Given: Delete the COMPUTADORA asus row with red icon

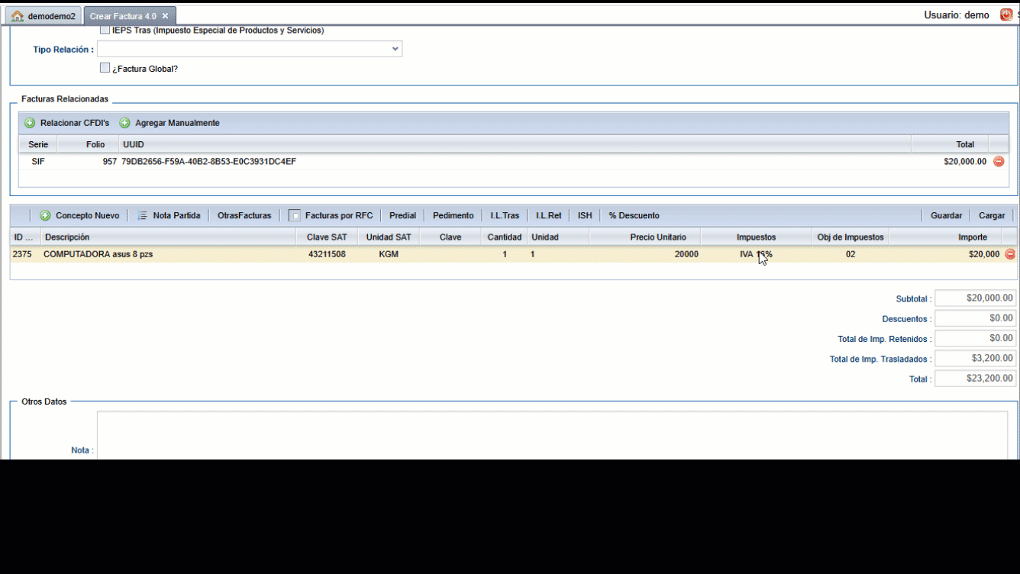Looking at the screenshot, I should click(x=1009, y=254).
